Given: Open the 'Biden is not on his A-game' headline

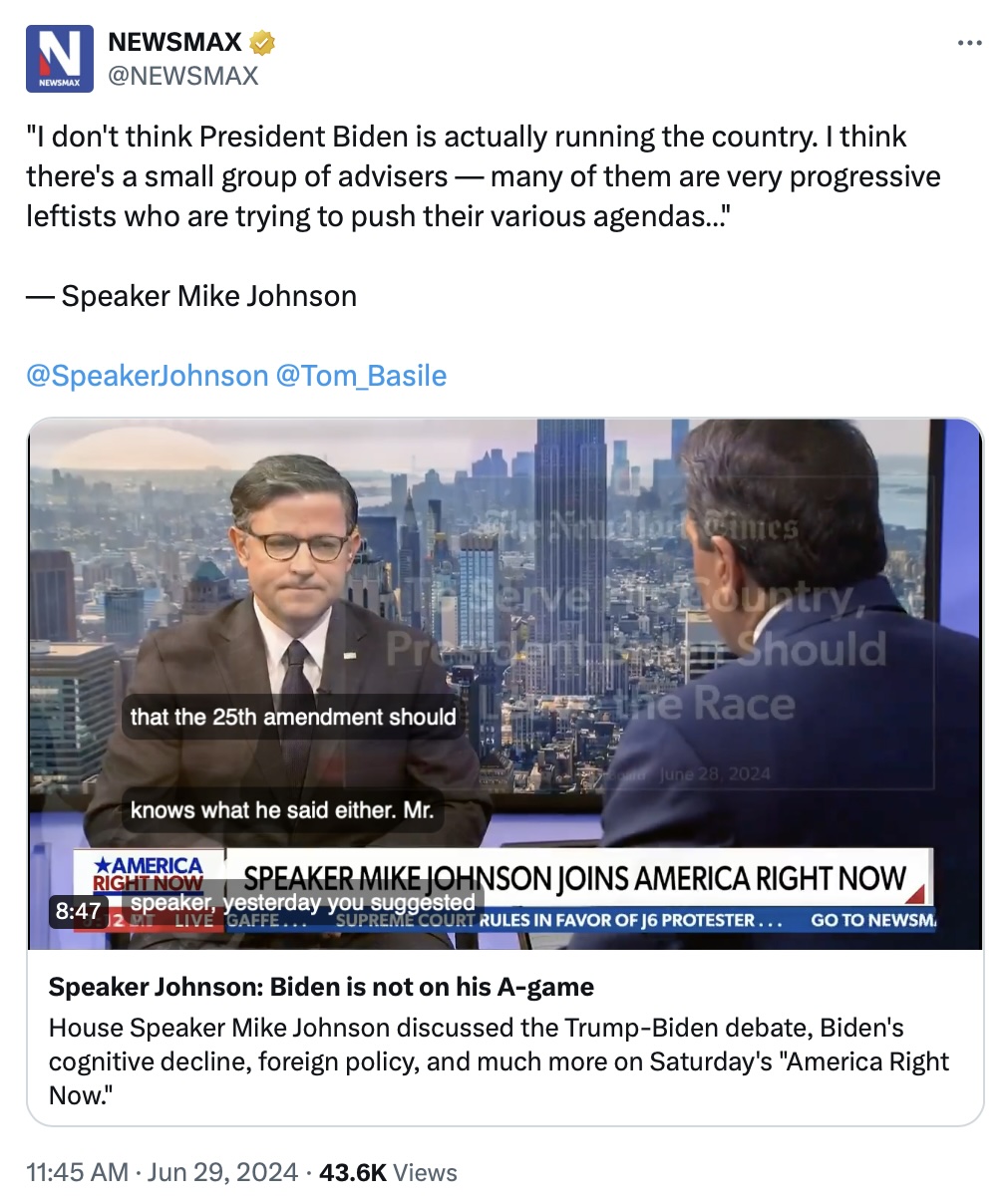Looking at the screenshot, I should pyautogui.click(x=321, y=987).
